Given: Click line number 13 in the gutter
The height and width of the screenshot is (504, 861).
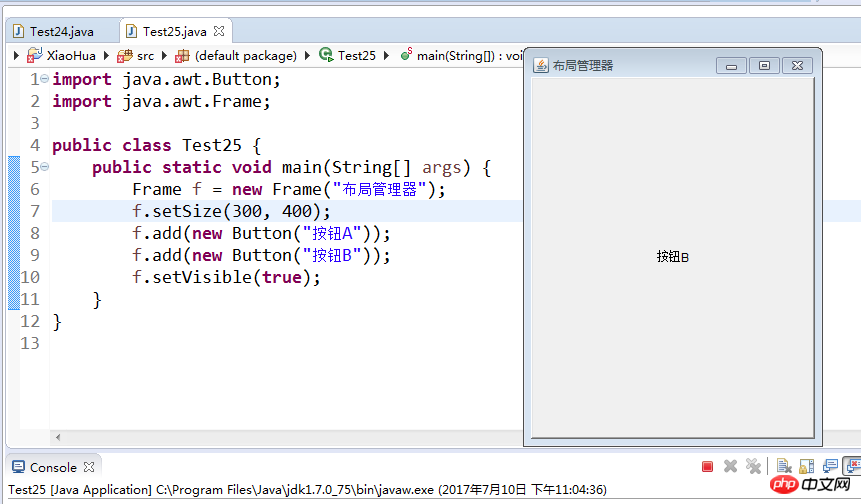Looking at the screenshot, I should pos(30,343).
